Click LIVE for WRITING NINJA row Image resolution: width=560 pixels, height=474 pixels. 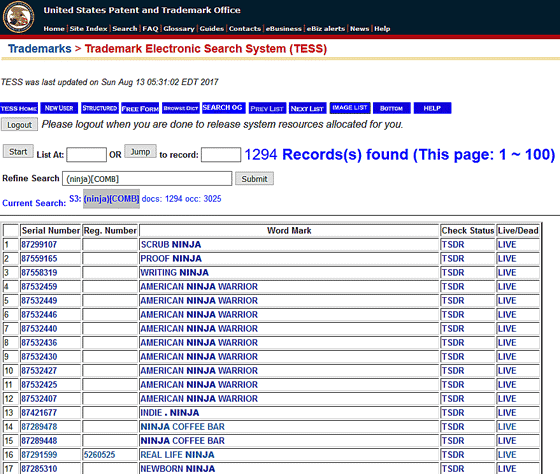(507, 273)
